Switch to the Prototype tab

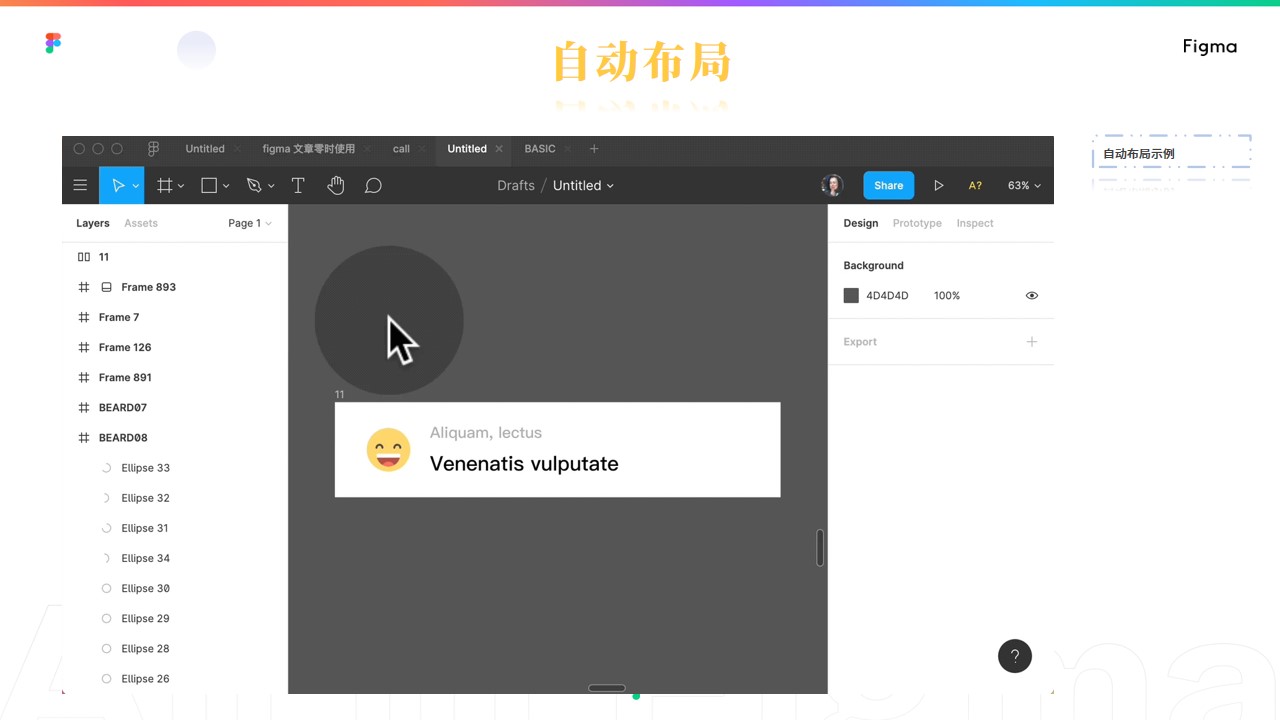coord(916,223)
